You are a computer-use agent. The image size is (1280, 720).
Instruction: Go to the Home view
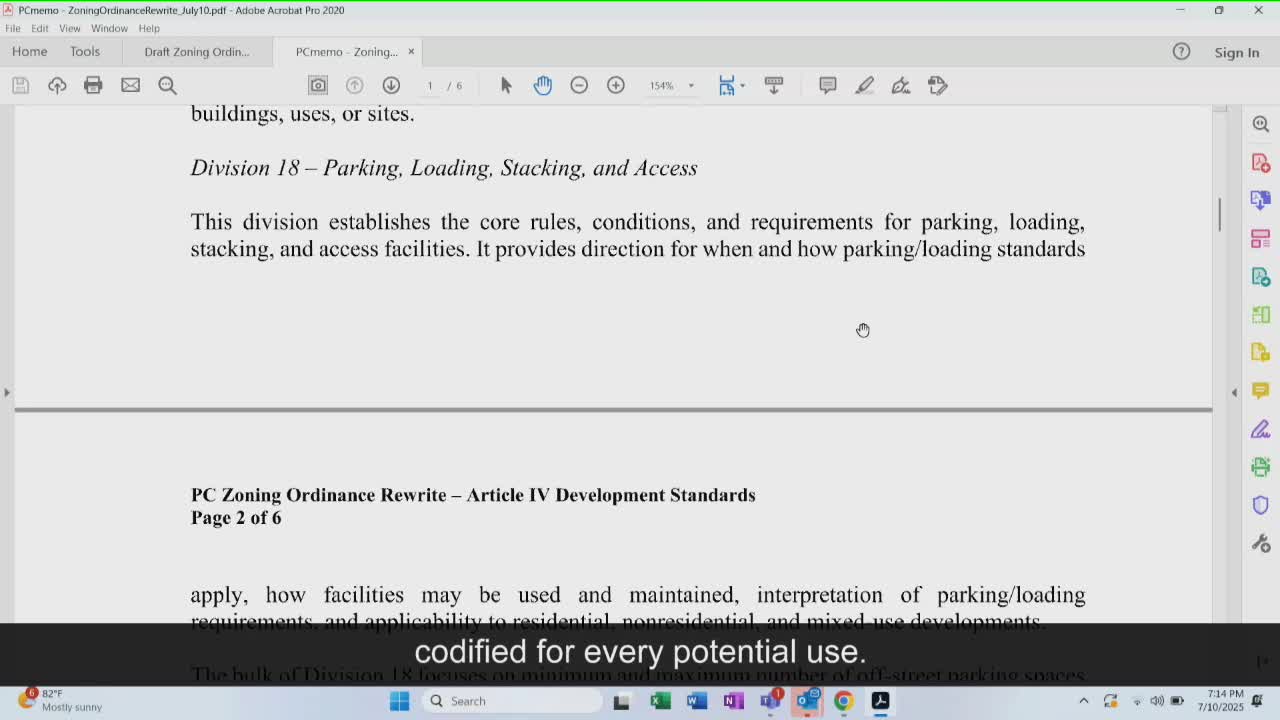[29, 52]
